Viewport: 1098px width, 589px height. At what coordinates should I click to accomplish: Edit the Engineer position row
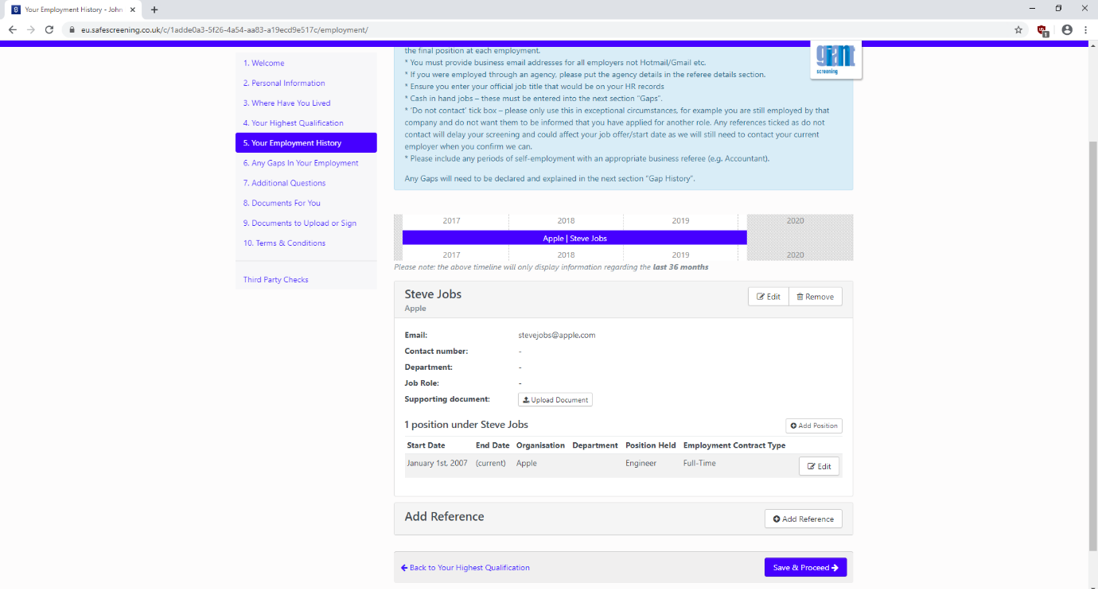coord(819,466)
